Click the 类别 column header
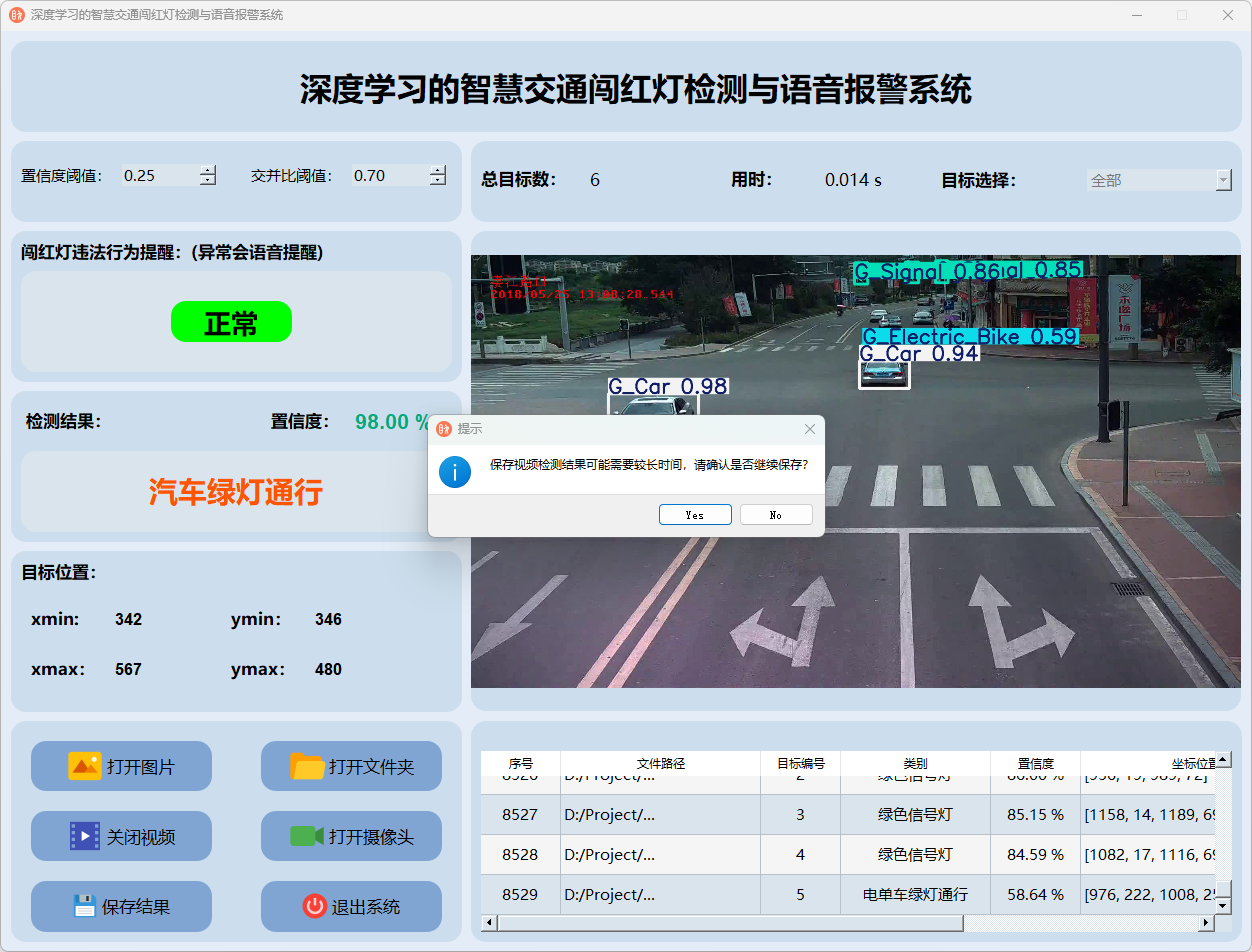The image size is (1252, 952). [x=915, y=763]
